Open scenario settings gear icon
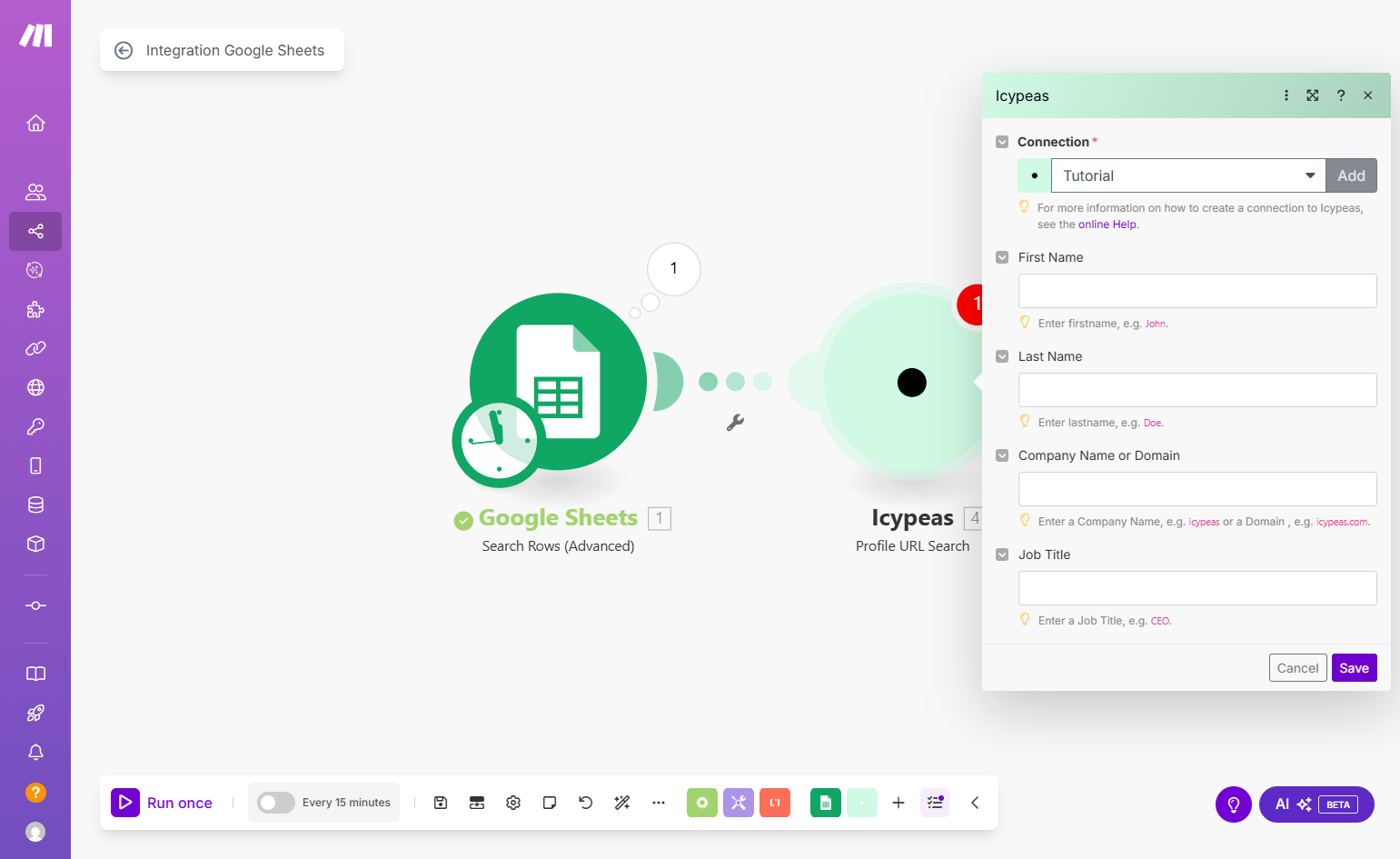The height and width of the screenshot is (859, 1400). pos(513,803)
